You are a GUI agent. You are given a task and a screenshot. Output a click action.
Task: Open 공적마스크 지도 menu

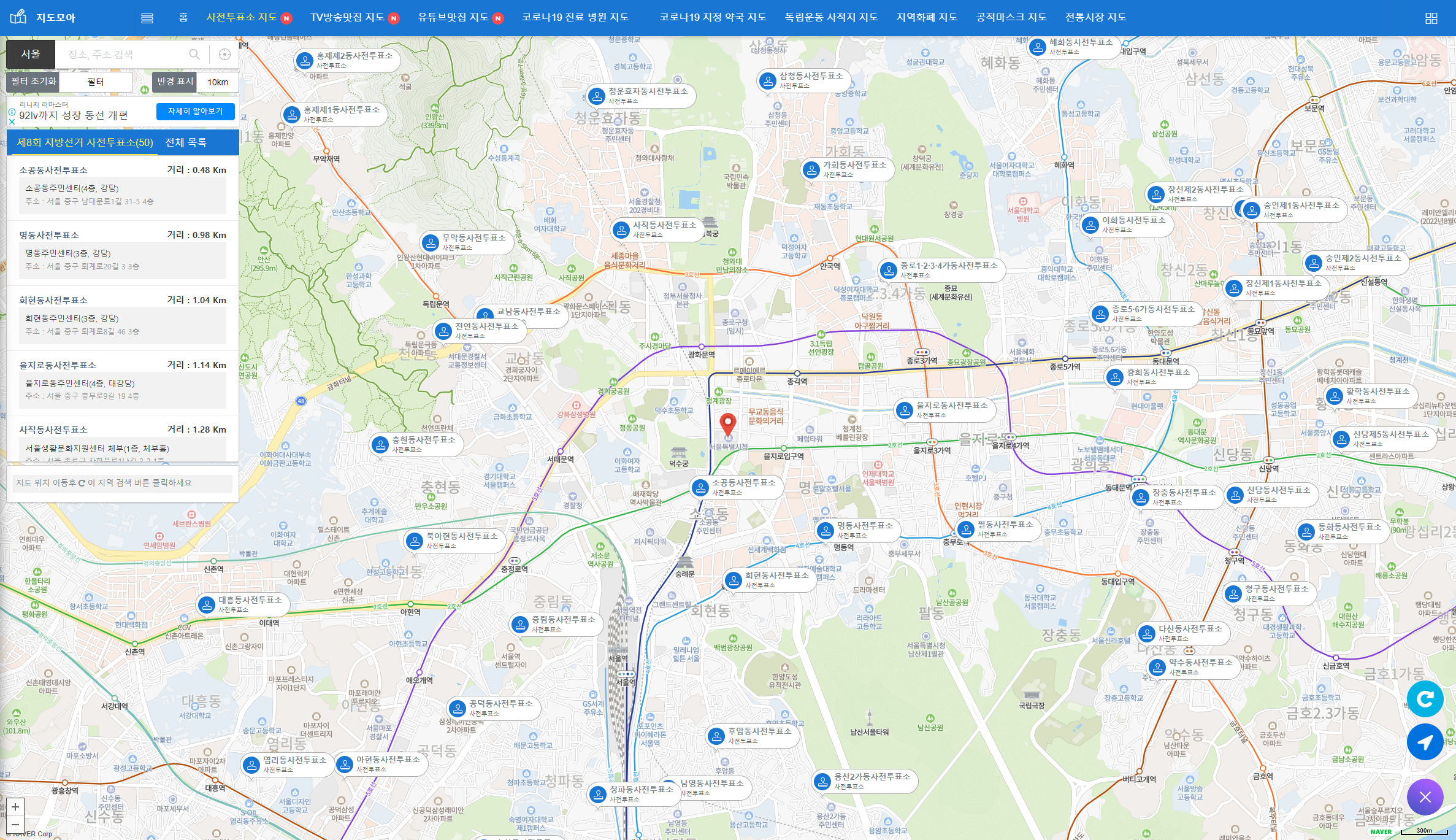tap(1011, 17)
